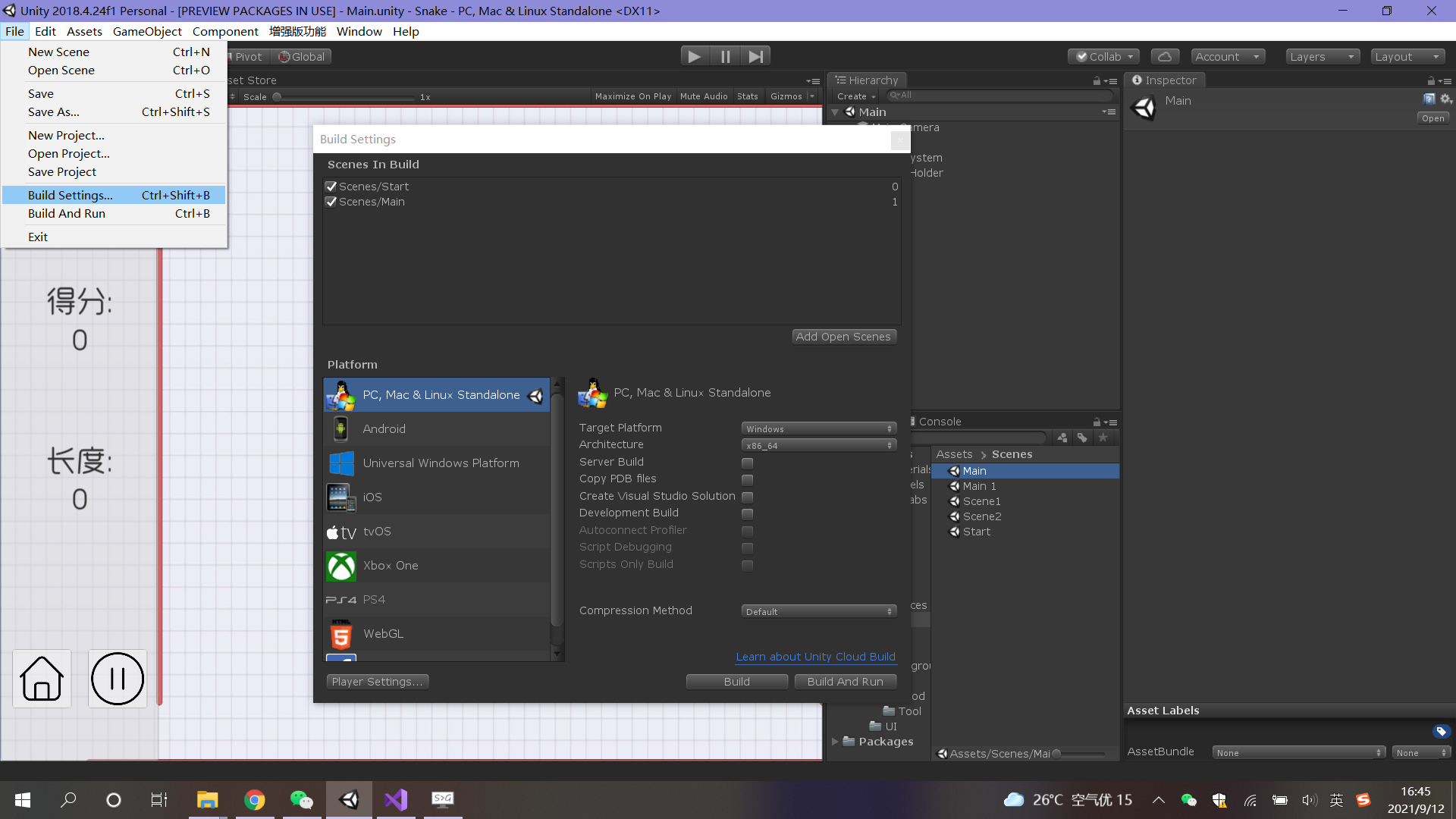This screenshot has height=819, width=1456.
Task: Click the Open button in Inspector
Action: 1433,118
